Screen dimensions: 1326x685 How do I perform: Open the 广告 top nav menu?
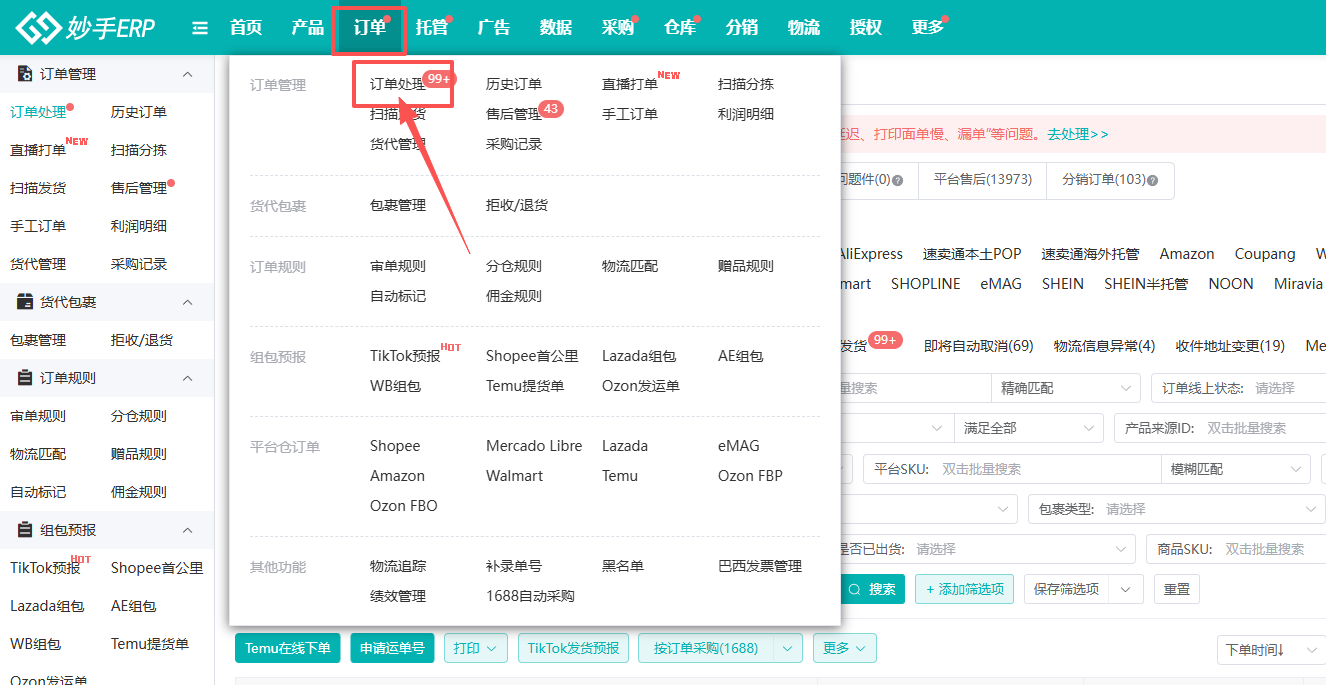pos(494,28)
